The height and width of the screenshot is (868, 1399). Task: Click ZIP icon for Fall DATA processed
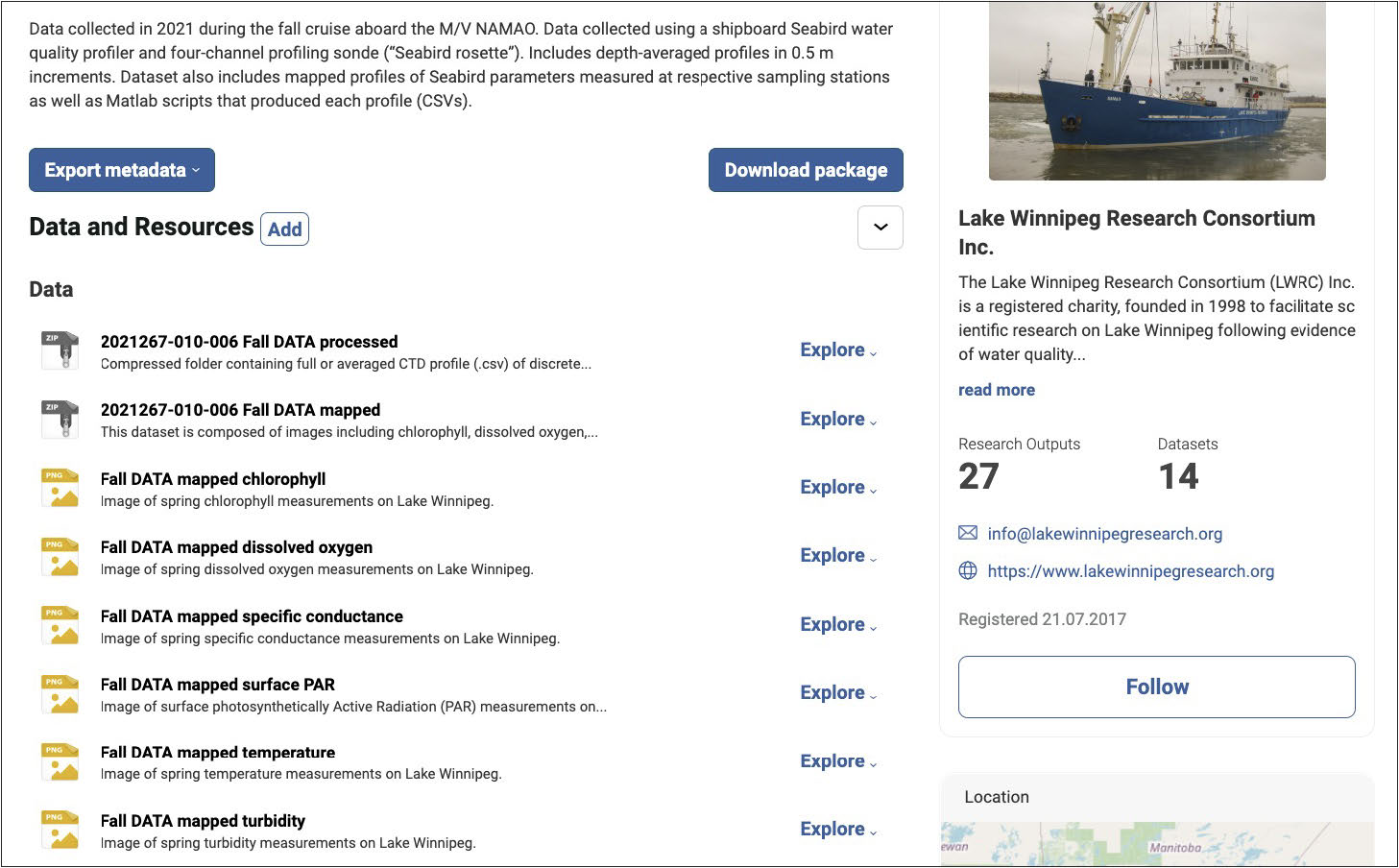click(x=60, y=350)
